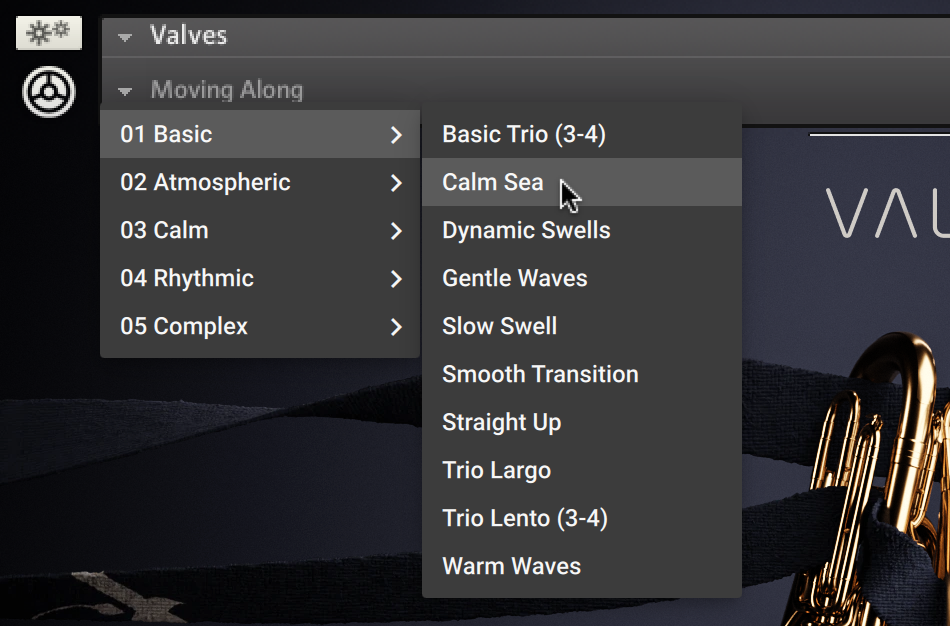The height and width of the screenshot is (626, 950).
Task: Choose the Calm Sea preset
Action: 493,182
